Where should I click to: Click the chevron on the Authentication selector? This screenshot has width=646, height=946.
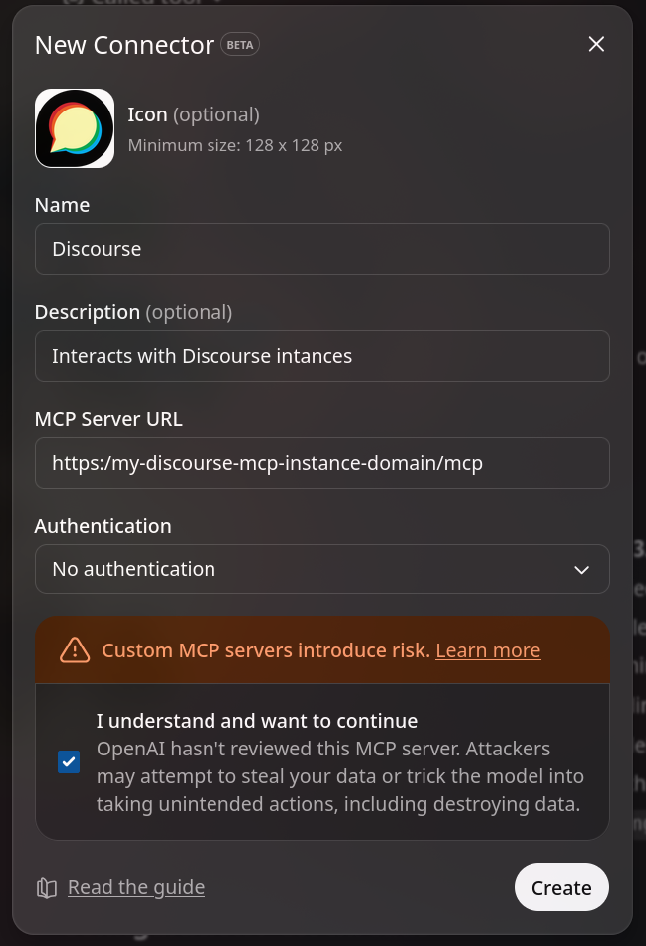tap(581, 569)
